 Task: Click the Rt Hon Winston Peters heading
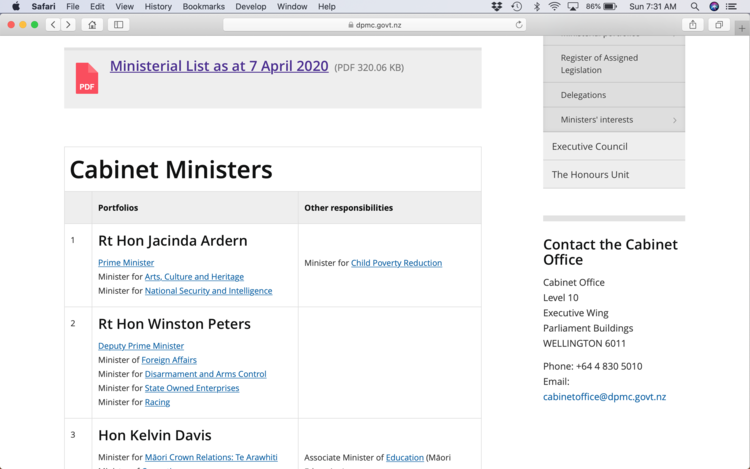[174, 324]
